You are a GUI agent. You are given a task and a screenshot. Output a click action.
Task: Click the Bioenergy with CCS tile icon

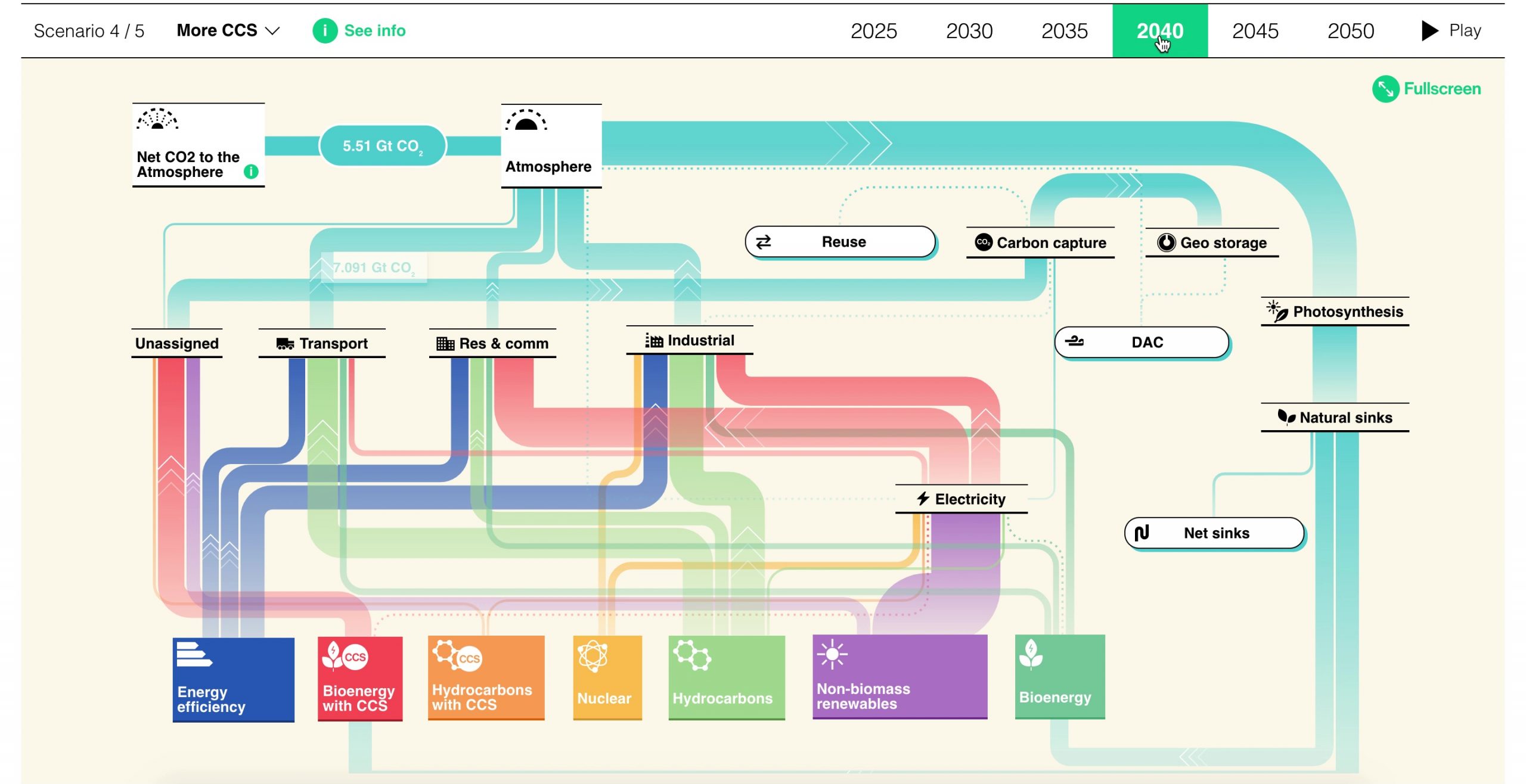(345, 657)
